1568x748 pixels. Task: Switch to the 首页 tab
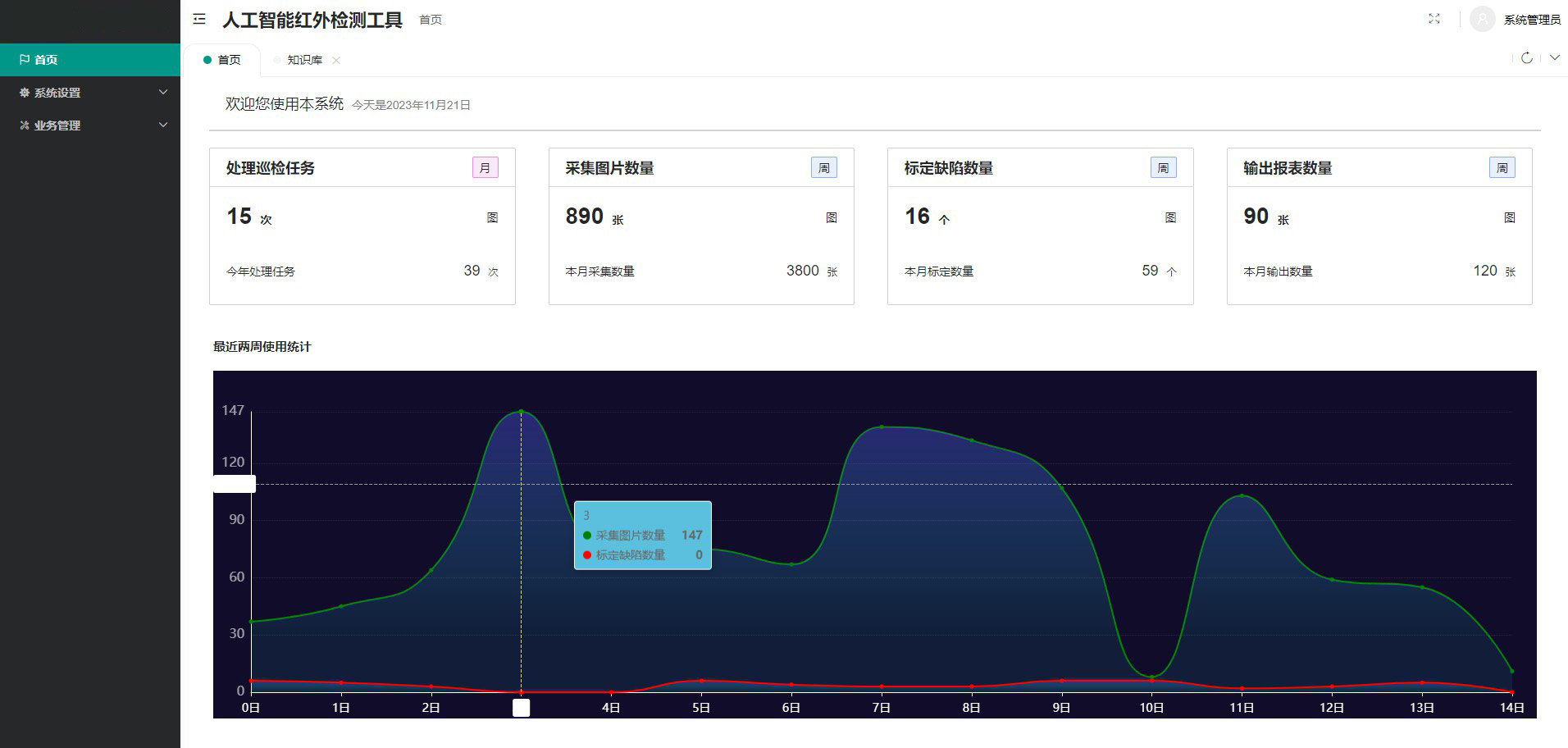[x=222, y=60]
